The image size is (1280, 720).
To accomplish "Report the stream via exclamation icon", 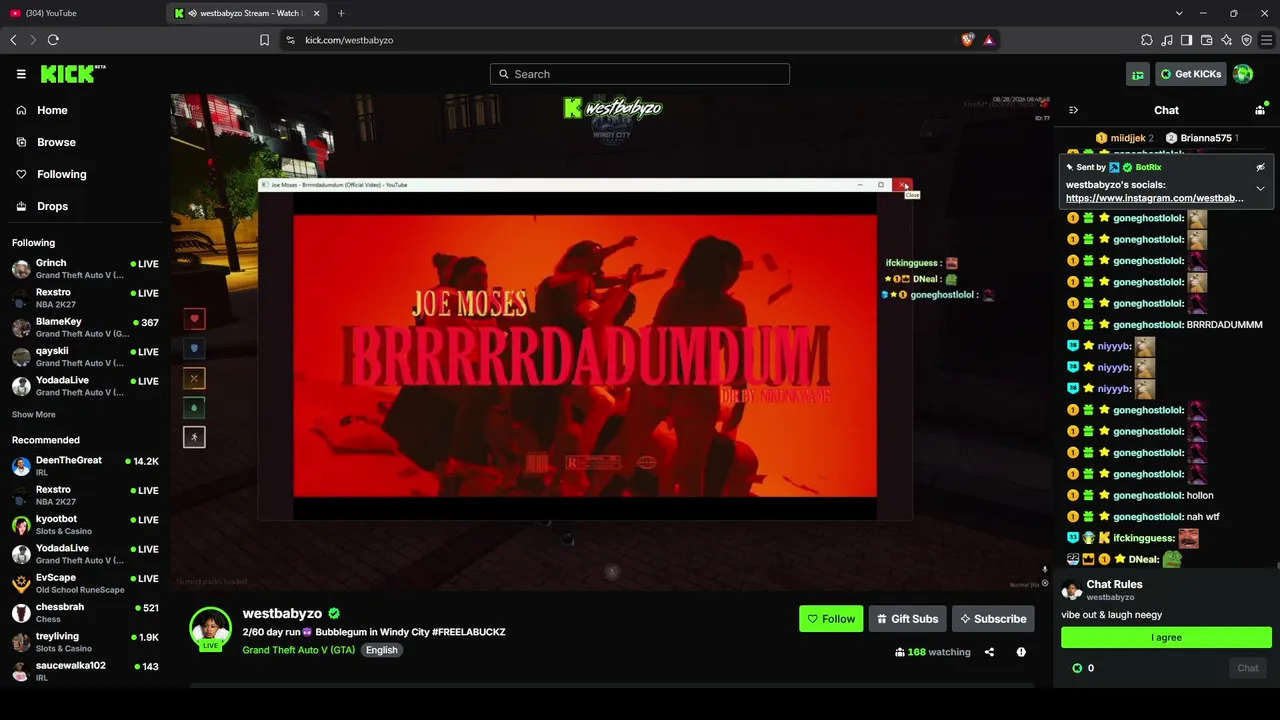I will (x=1021, y=652).
